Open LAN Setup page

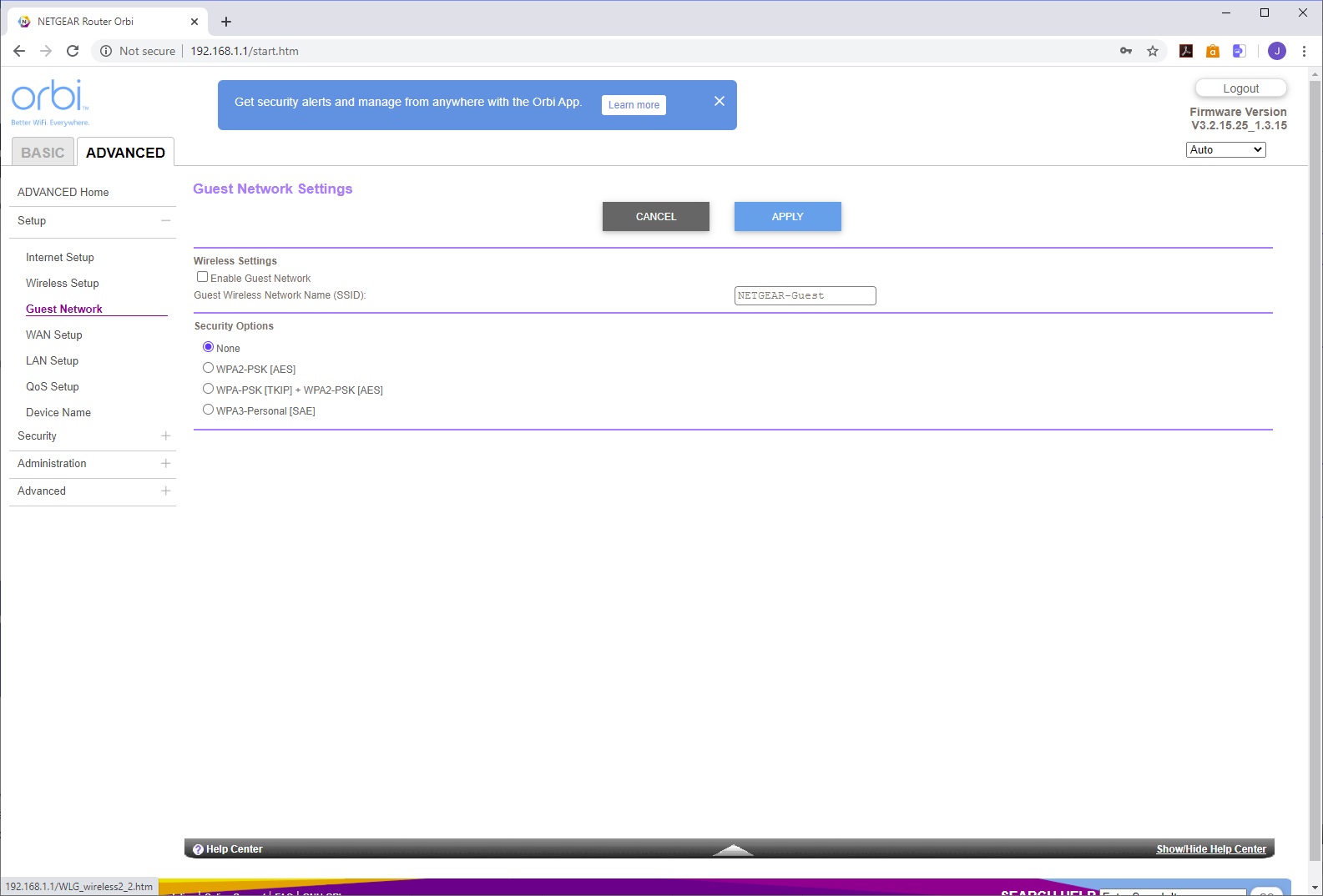(53, 360)
